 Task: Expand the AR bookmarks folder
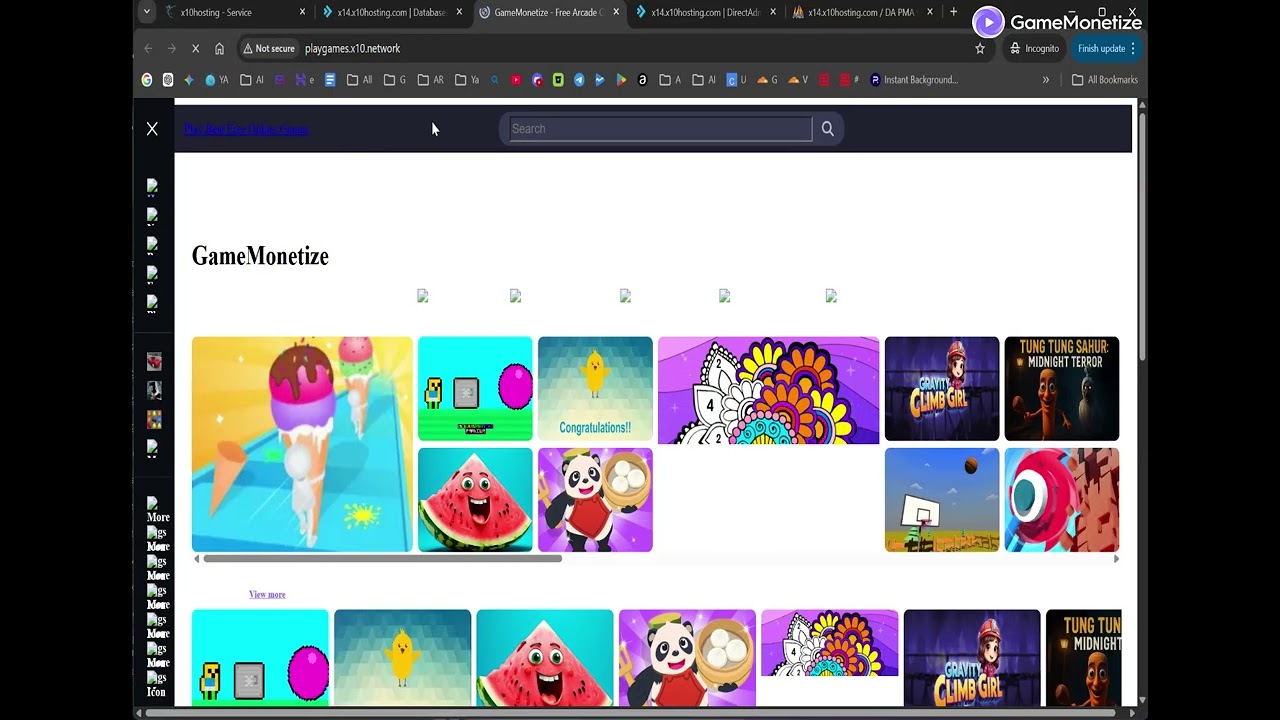(x=430, y=80)
